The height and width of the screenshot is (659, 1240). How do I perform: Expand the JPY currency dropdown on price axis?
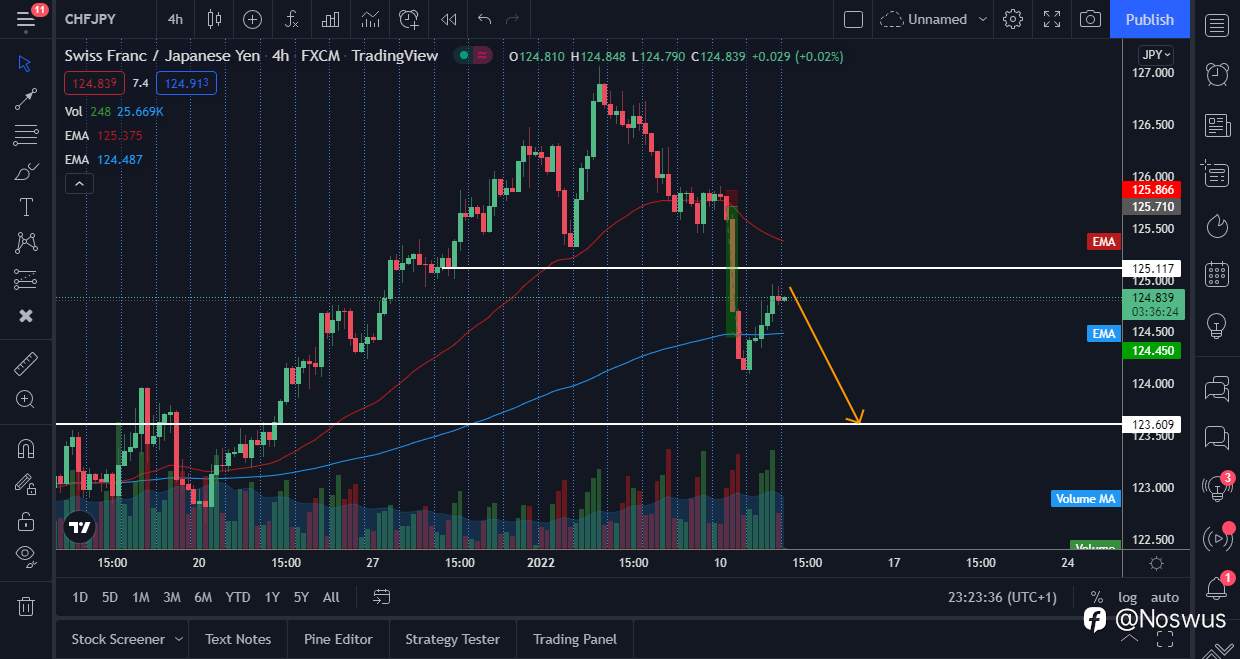tap(1153, 54)
